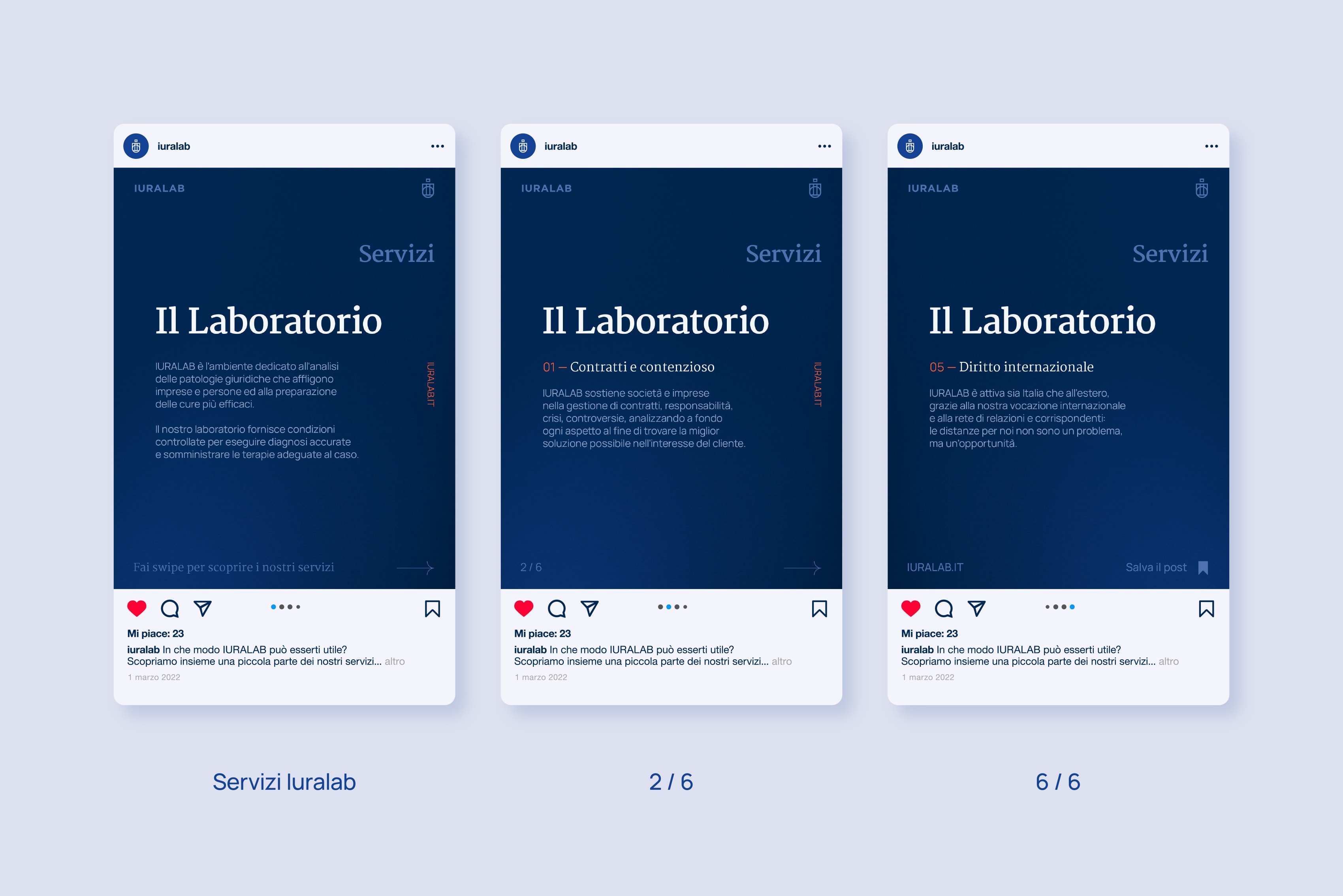Click the '2 / 6' label below the middle card
The width and height of the screenshot is (1343, 896).
click(671, 782)
